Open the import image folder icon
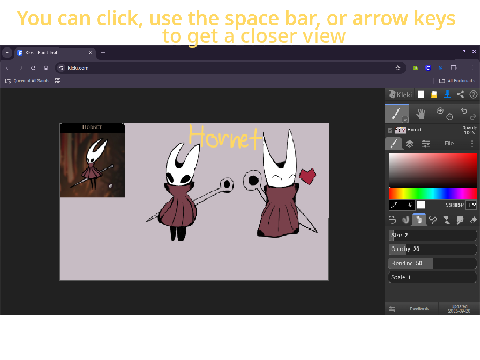 434,95
